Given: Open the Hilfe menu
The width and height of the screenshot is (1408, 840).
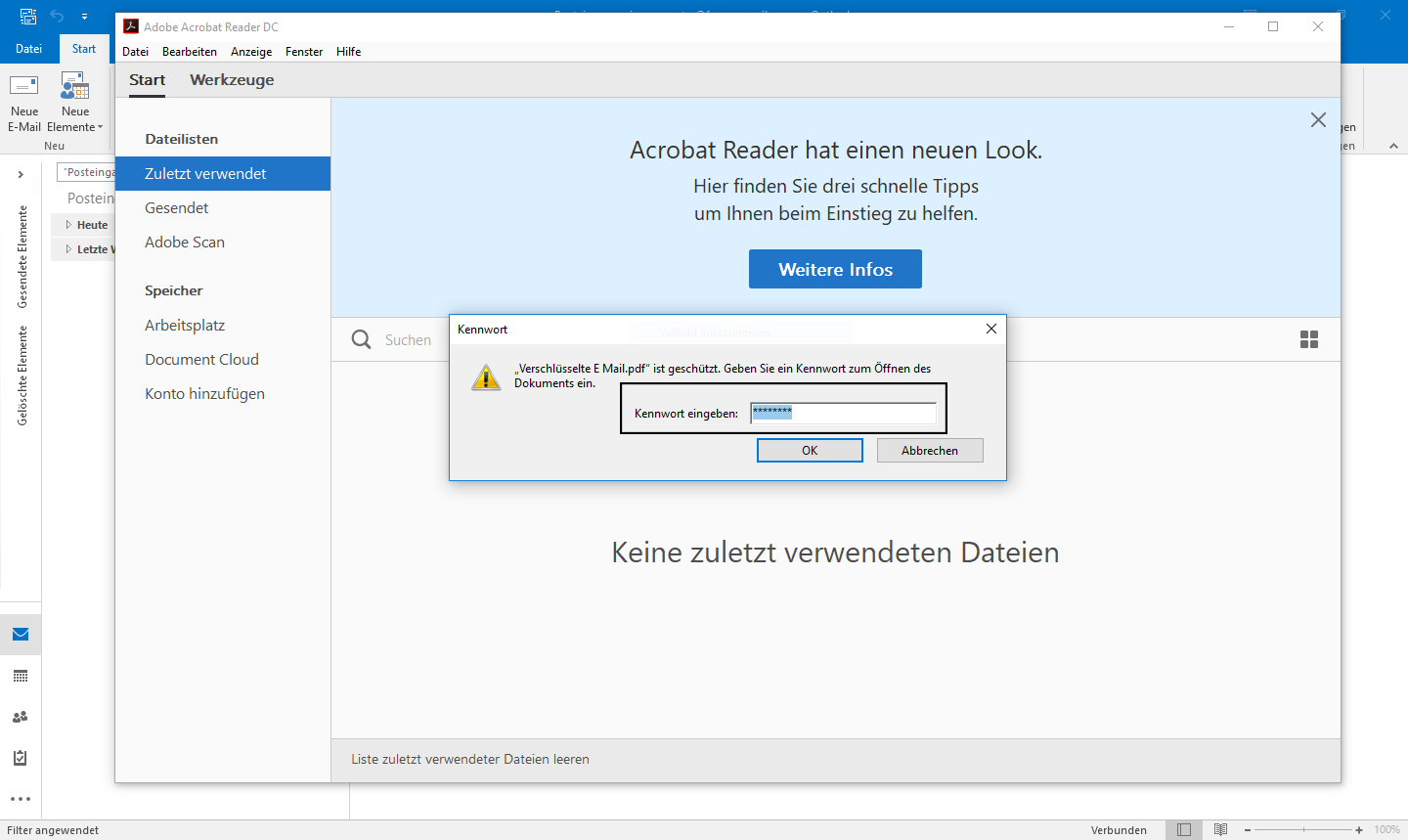Looking at the screenshot, I should (349, 52).
